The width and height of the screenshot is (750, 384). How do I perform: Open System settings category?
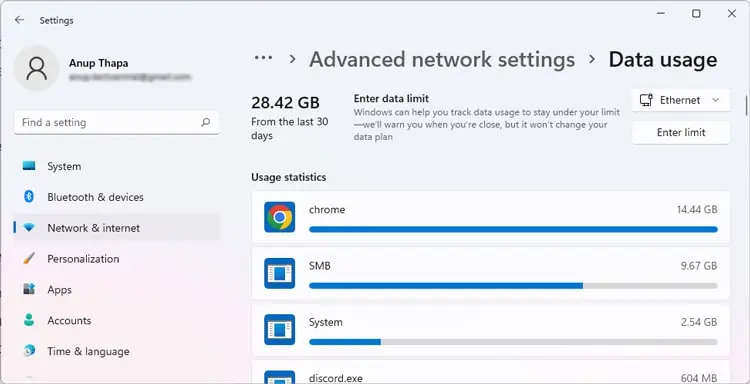click(116, 166)
